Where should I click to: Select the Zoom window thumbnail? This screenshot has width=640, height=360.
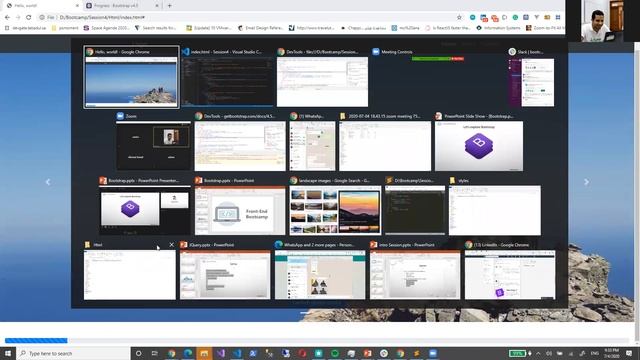click(153, 142)
